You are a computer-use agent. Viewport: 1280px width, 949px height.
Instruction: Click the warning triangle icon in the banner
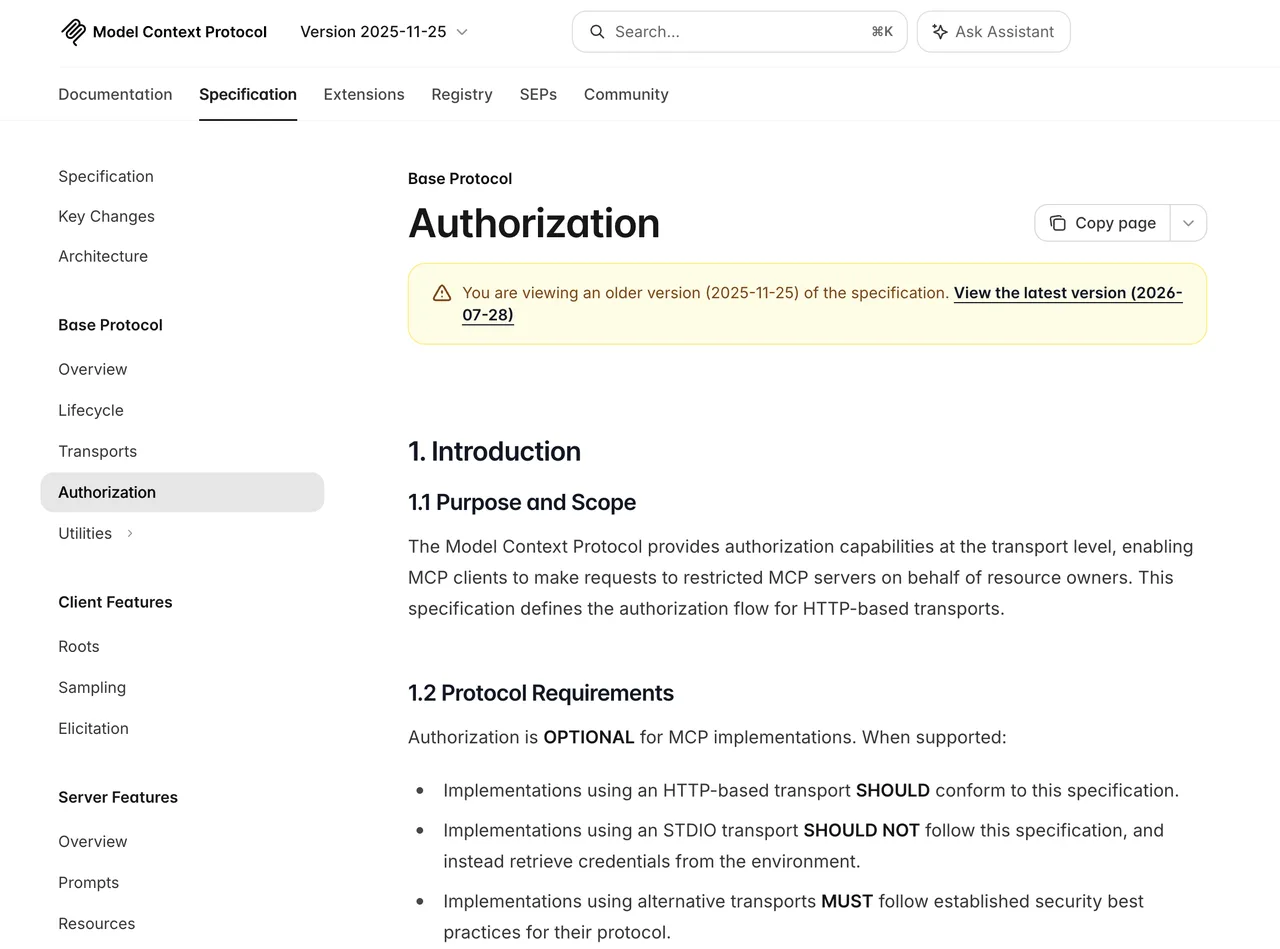coord(442,293)
